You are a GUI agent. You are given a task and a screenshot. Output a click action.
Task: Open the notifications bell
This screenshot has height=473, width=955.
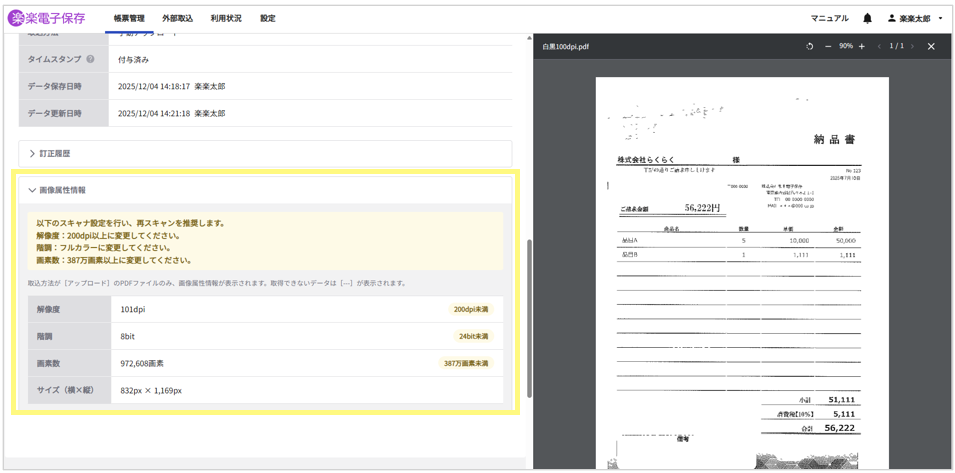867,18
